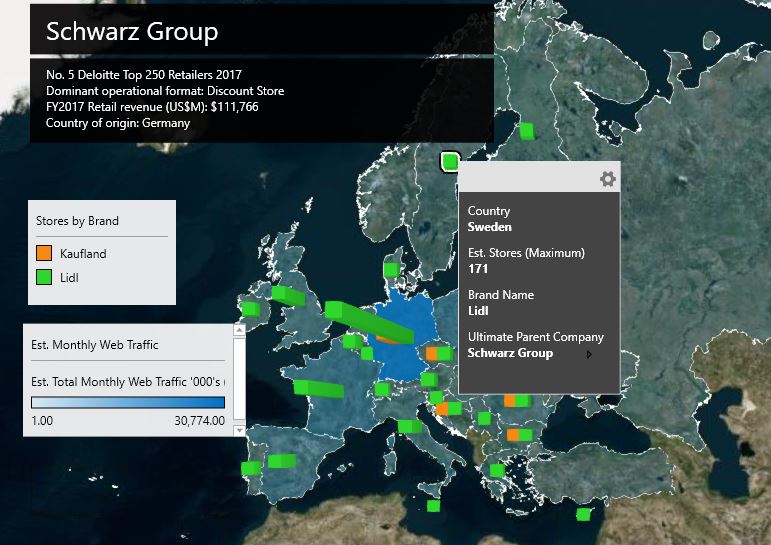Click the No. 5 Deloitte Top 250 line
Viewport: 771px width, 545px height.
point(144,75)
